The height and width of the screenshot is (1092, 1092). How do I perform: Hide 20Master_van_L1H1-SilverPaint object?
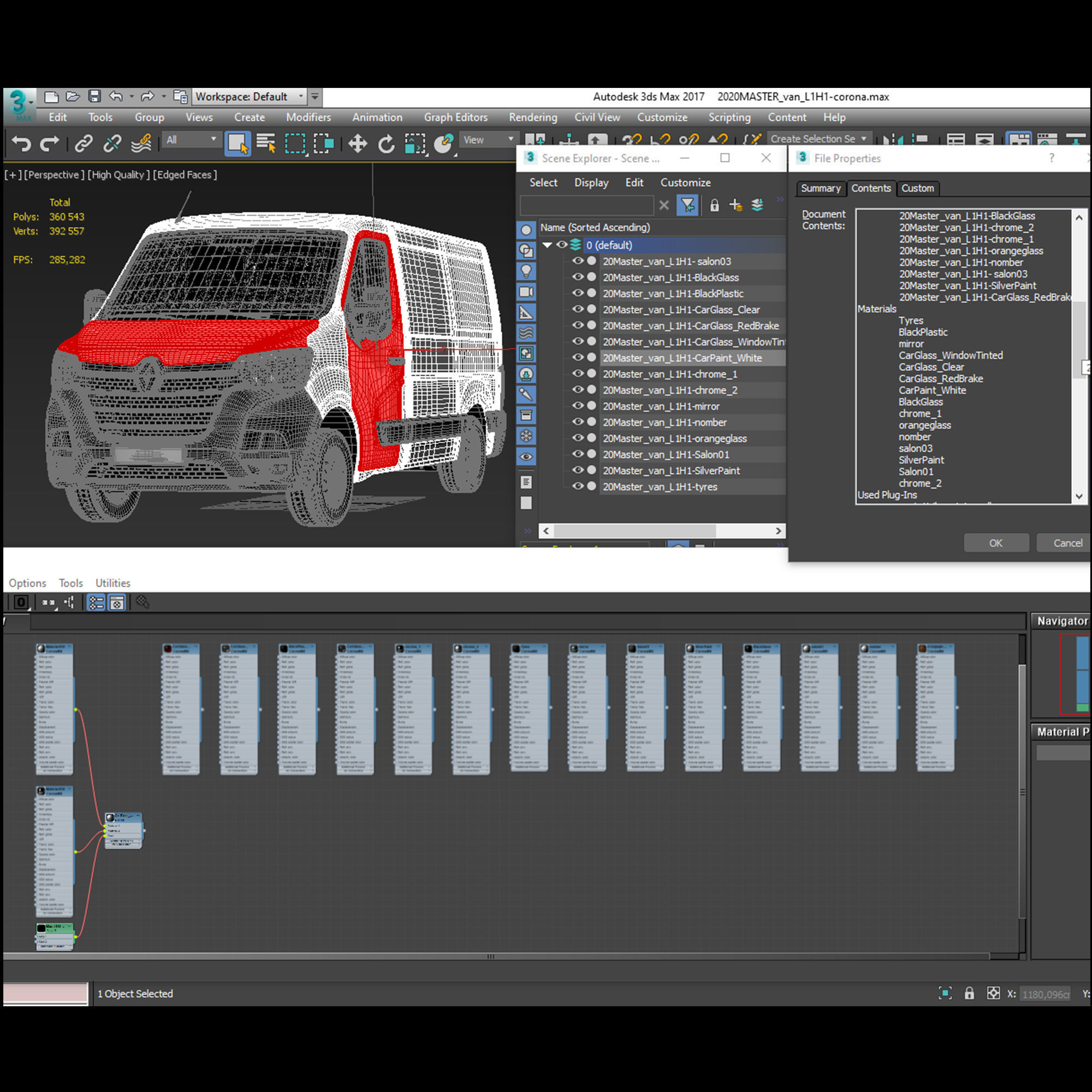(x=578, y=470)
